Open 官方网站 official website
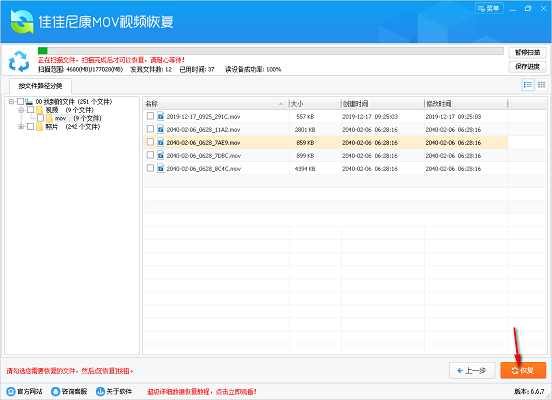Image resolution: width=552 pixels, height=400 pixels. 25,391
